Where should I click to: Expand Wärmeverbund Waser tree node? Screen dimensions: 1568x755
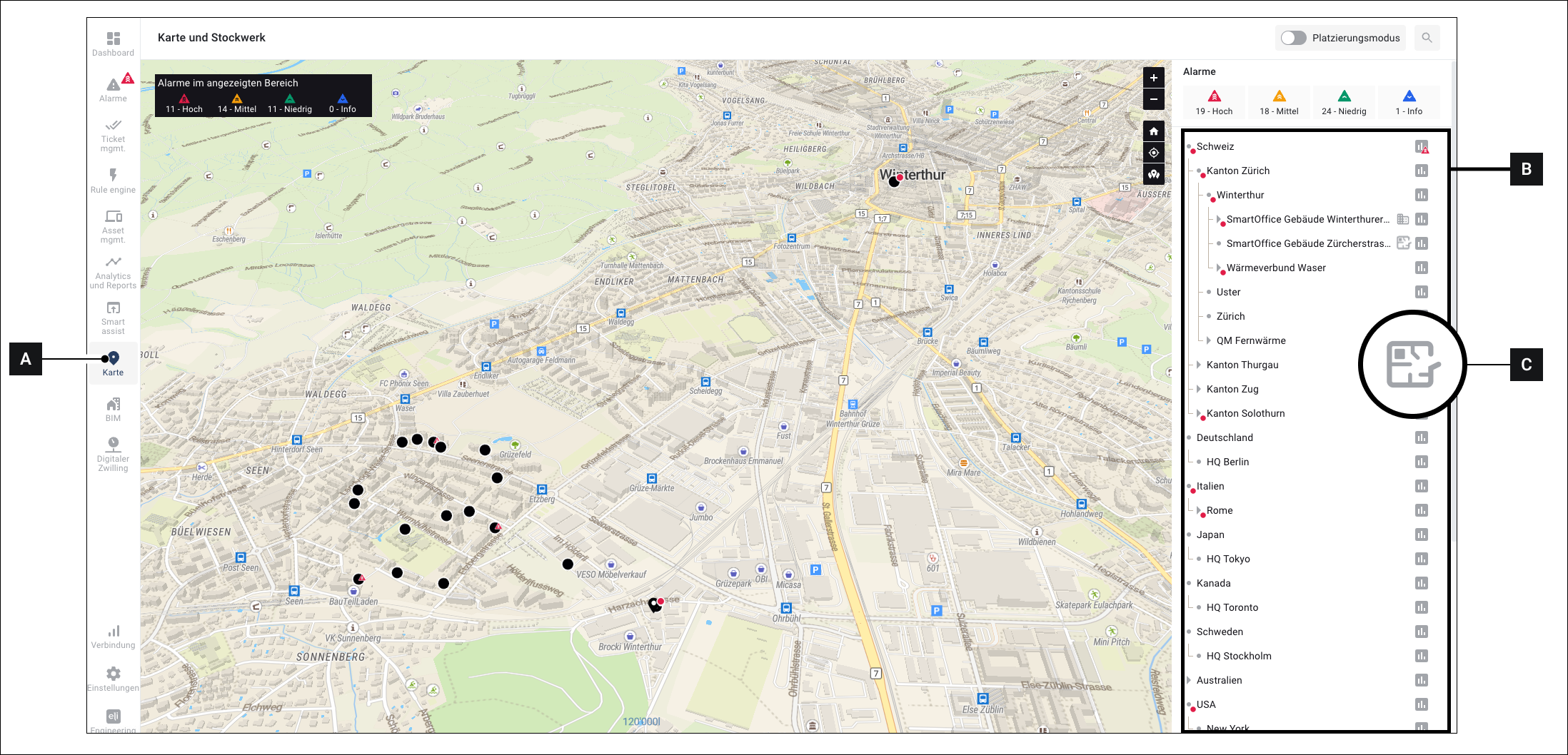tap(1219, 268)
